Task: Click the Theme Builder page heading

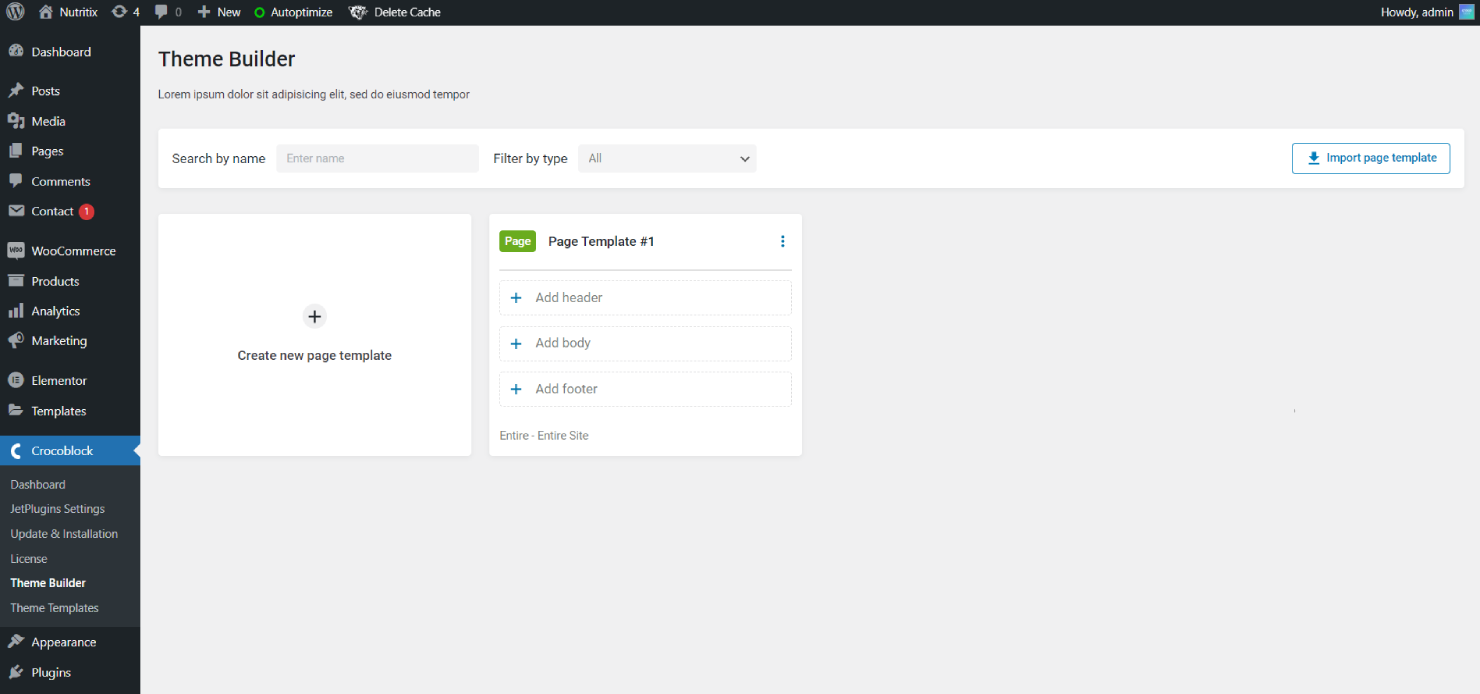Action: coord(226,59)
